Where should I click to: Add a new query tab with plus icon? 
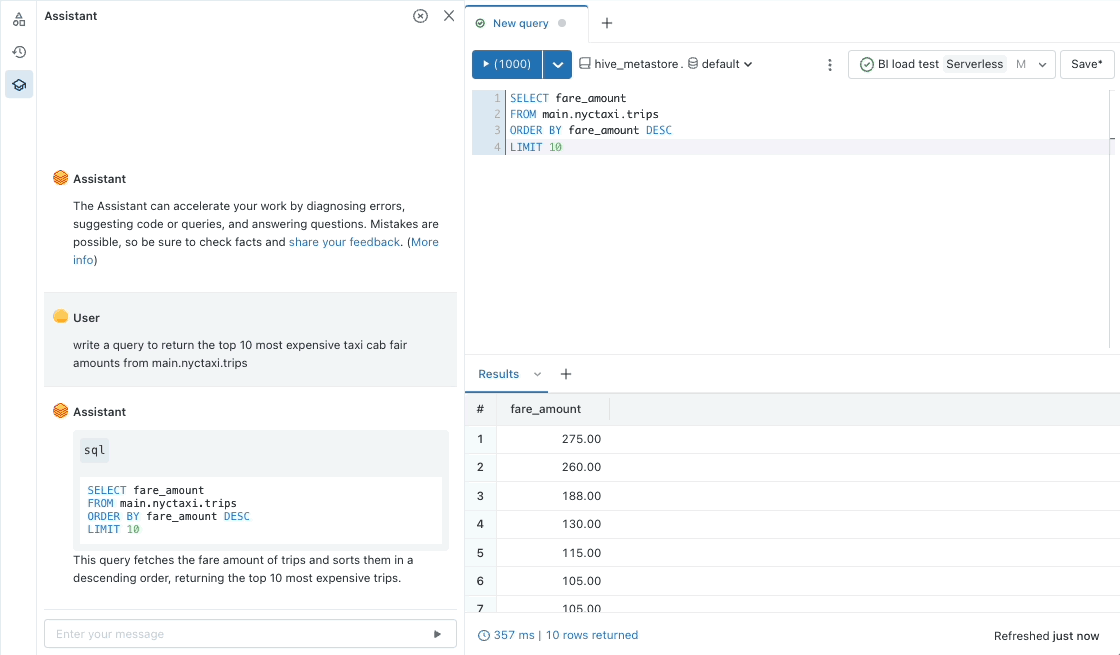pyautogui.click(x=606, y=23)
